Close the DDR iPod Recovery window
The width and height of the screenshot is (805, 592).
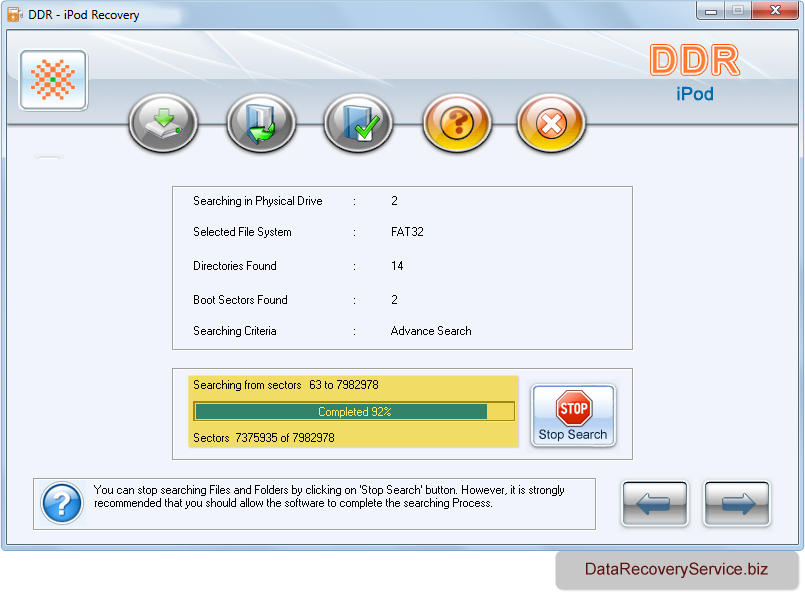(776, 11)
